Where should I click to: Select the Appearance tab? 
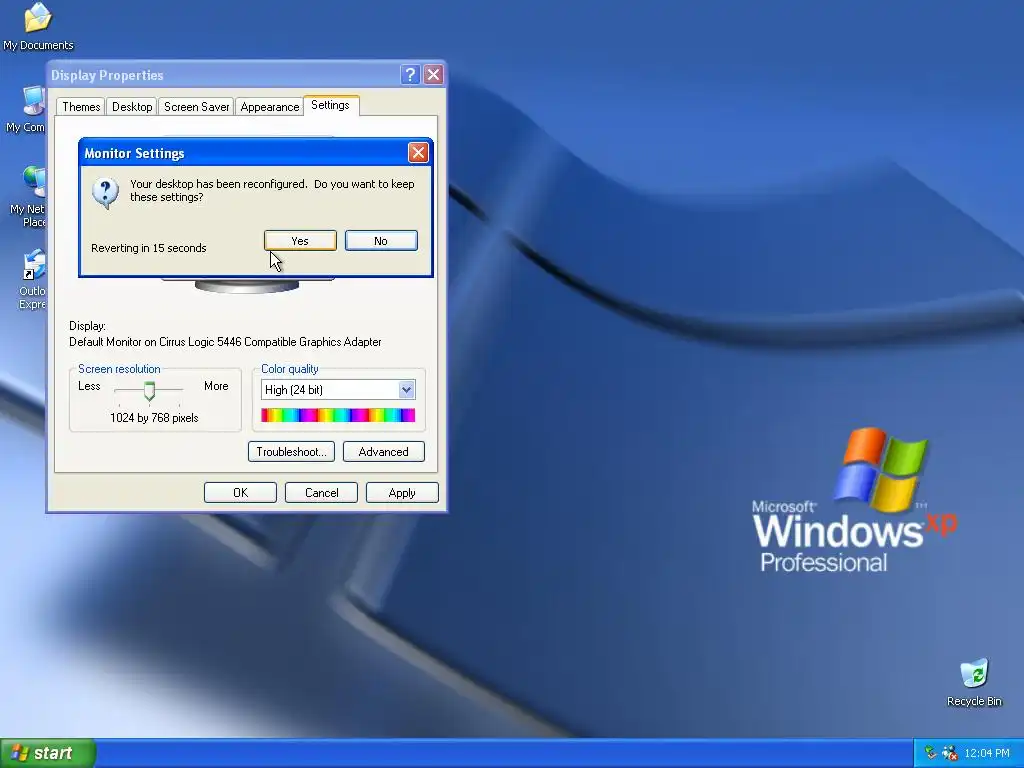click(x=269, y=106)
